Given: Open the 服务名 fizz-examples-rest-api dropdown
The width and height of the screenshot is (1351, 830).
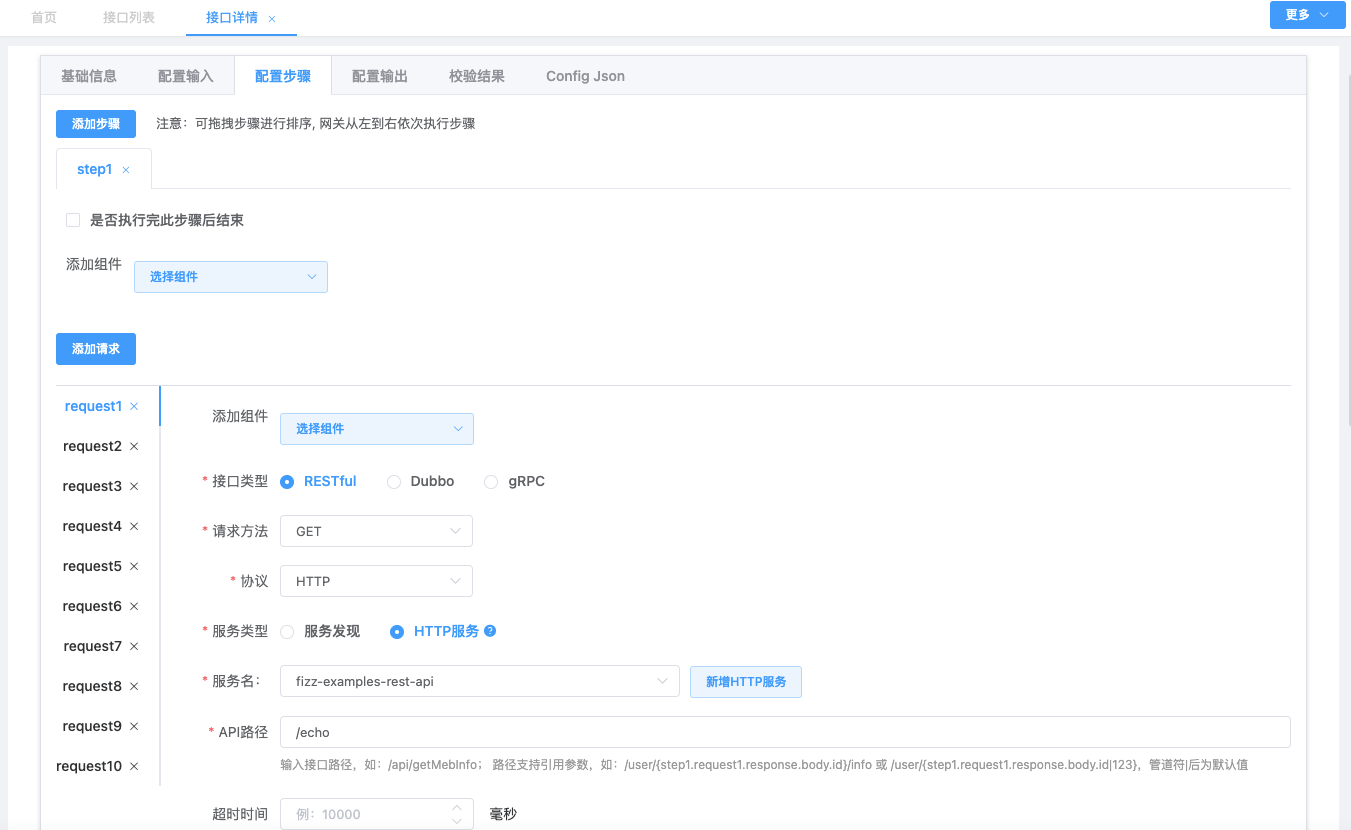Looking at the screenshot, I should [x=480, y=681].
